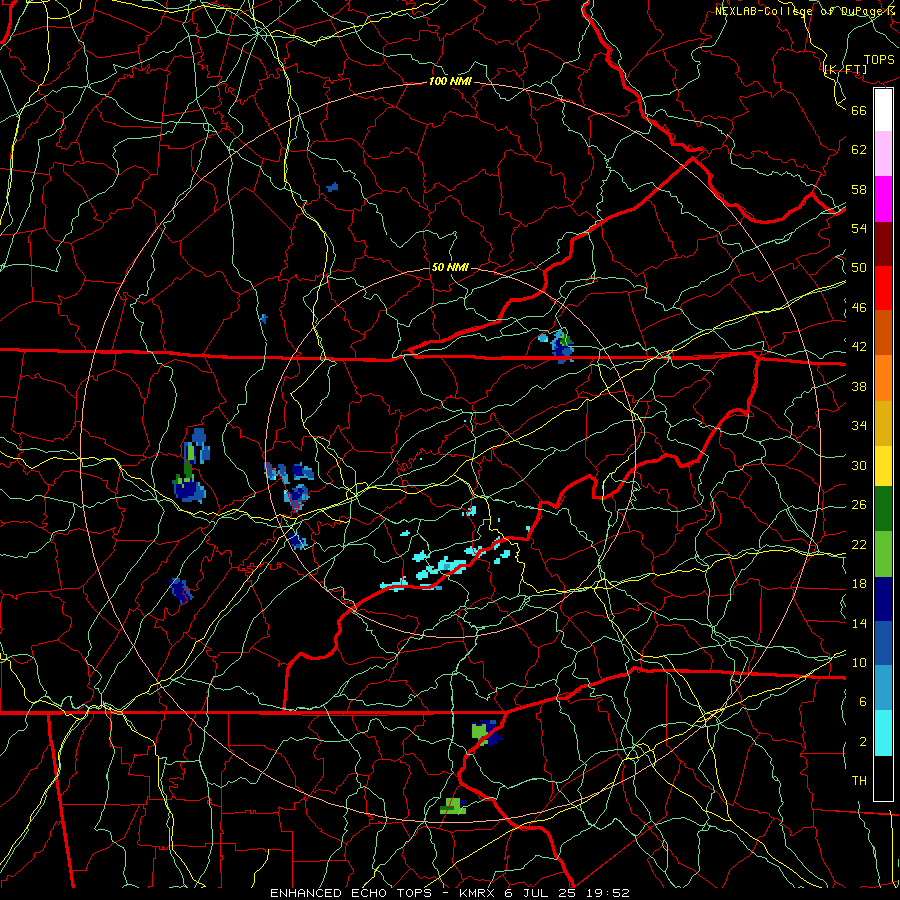Viewport: 900px width, 900px height.
Task: Click the white swatch on the tops scale
Action: (883, 110)
